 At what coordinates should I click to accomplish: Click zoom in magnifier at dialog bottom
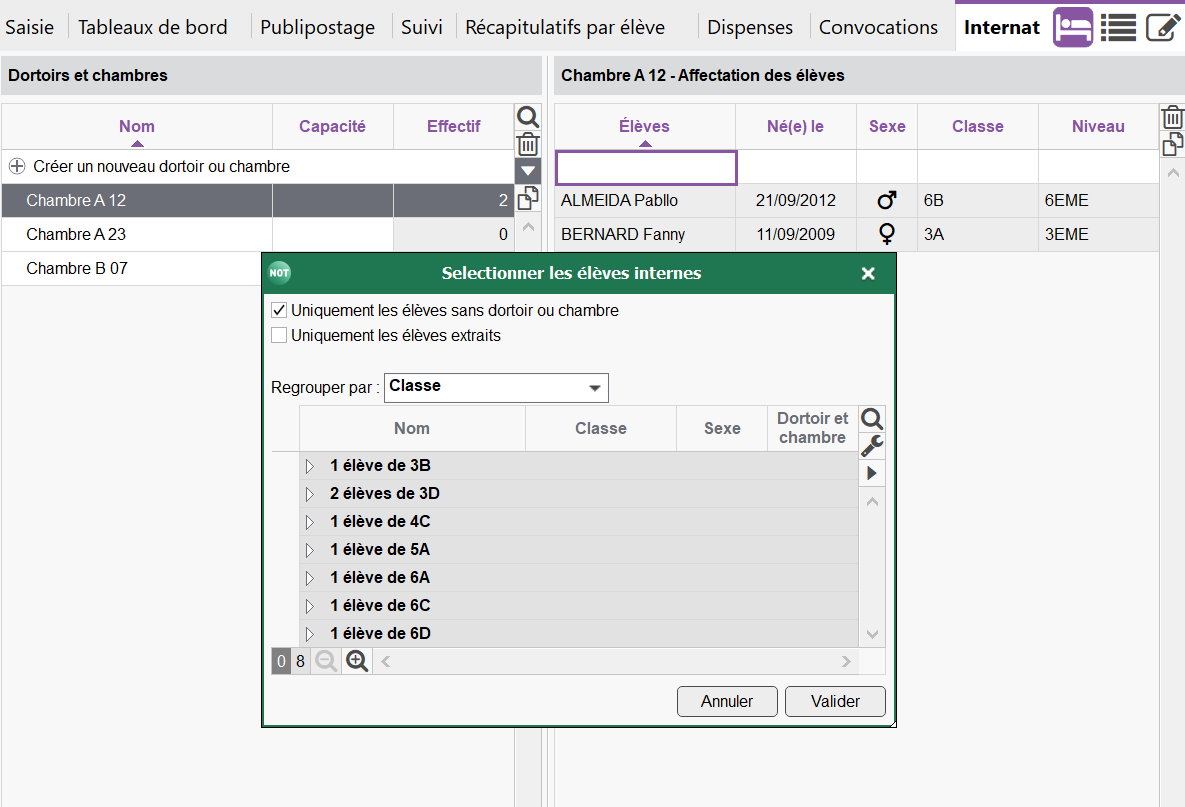coord(357,661)
